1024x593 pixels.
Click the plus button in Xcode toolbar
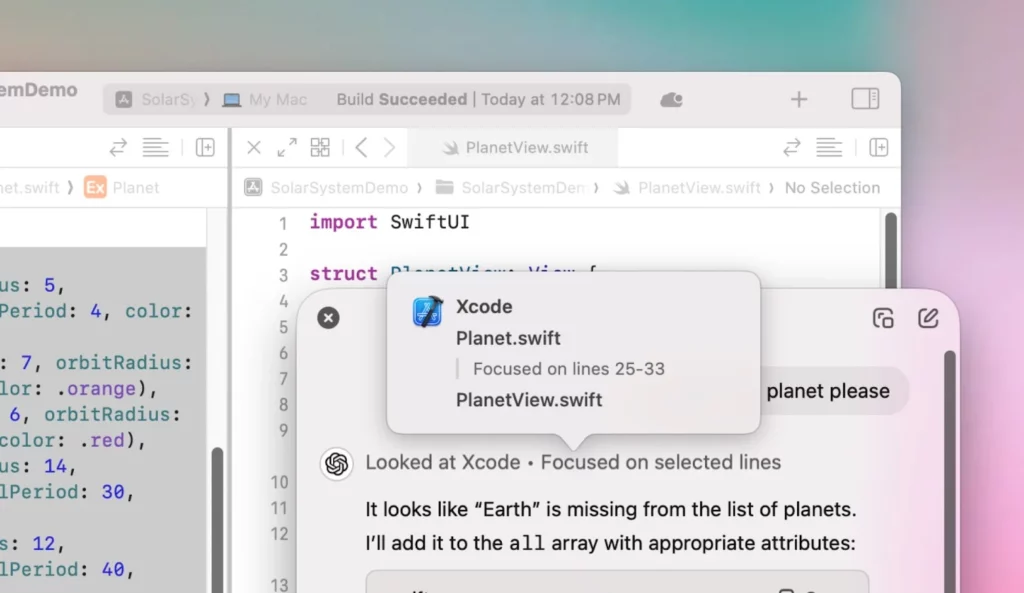(x=799, y=99)
